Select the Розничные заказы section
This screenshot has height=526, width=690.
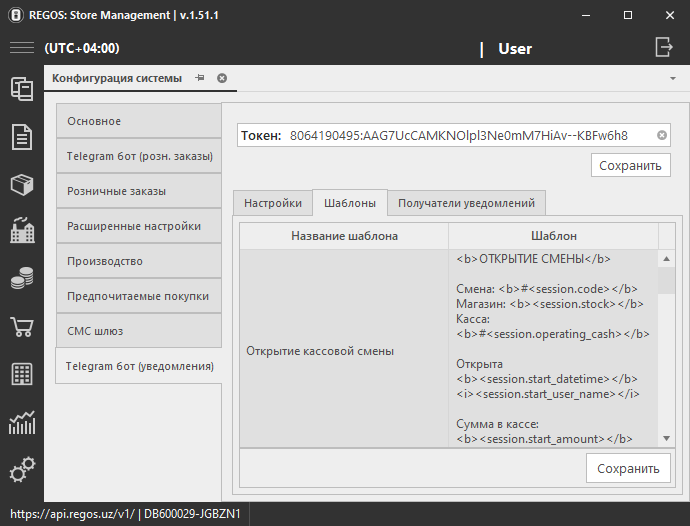point(138,191)
